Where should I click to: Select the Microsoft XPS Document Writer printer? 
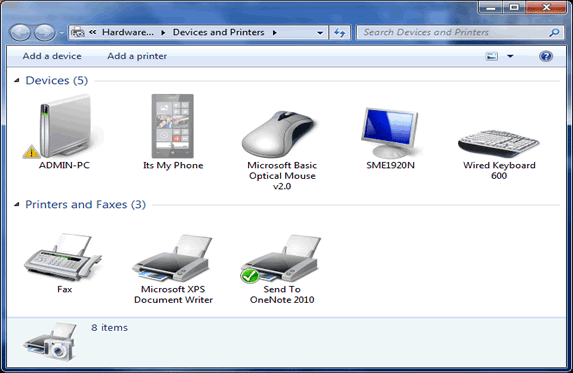[172, 258]
